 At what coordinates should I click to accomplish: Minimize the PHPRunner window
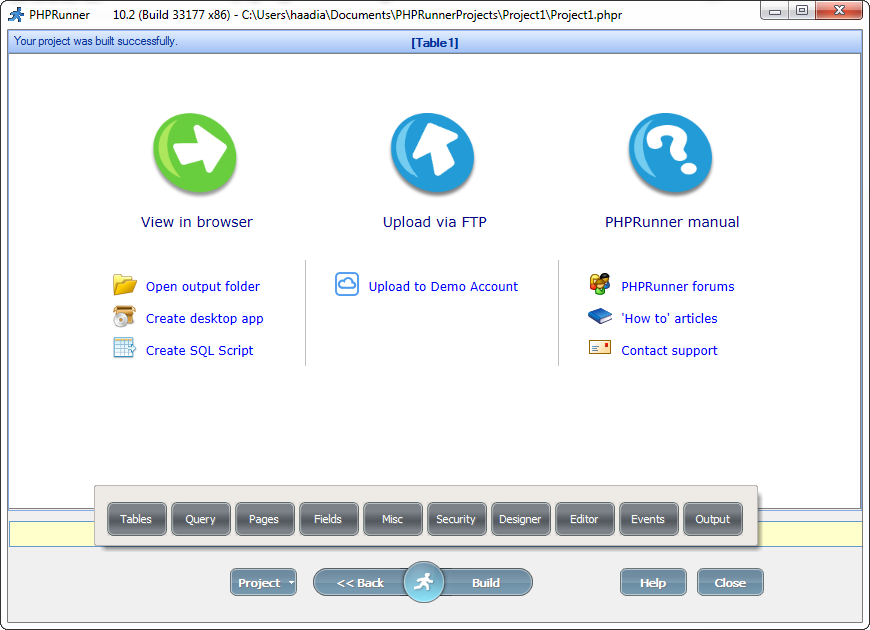(x=775, y=11)
